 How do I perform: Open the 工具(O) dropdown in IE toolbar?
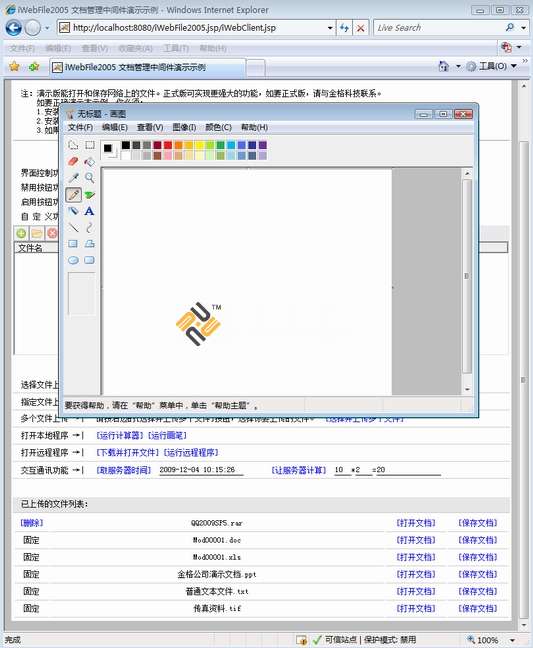tap(514, 66)
